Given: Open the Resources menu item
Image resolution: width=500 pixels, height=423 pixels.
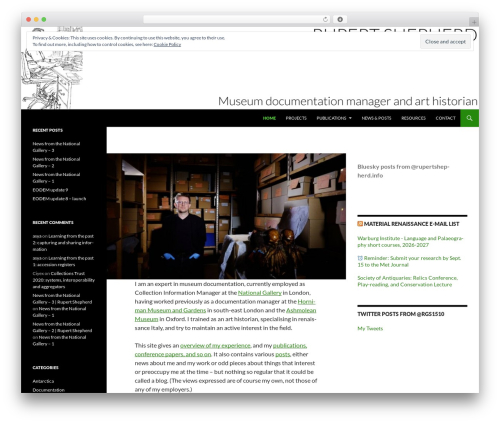Looking at the screenshot, I should [413, 118].
